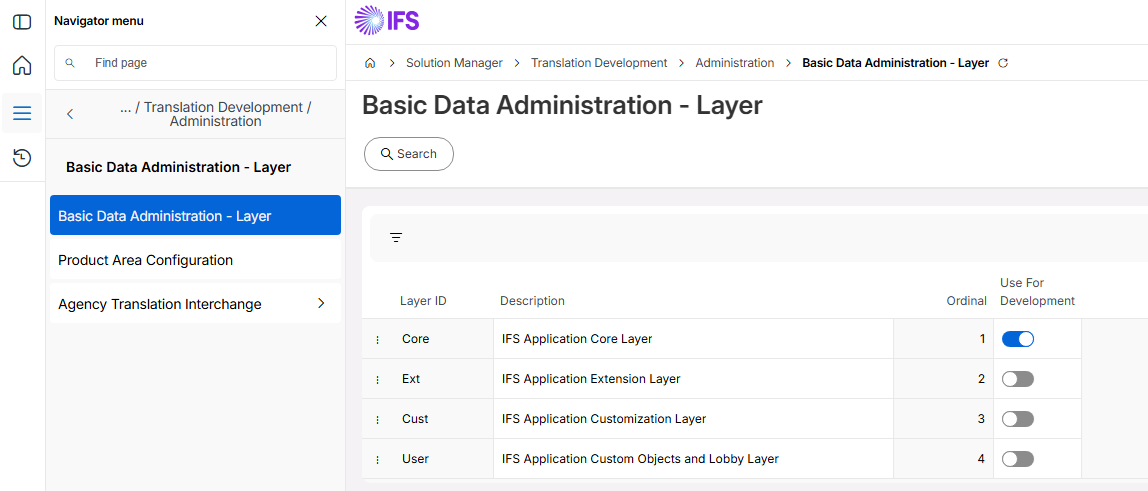
Task: Select Basic Data Administration - Layer menu item
Action: click(195, 215)
